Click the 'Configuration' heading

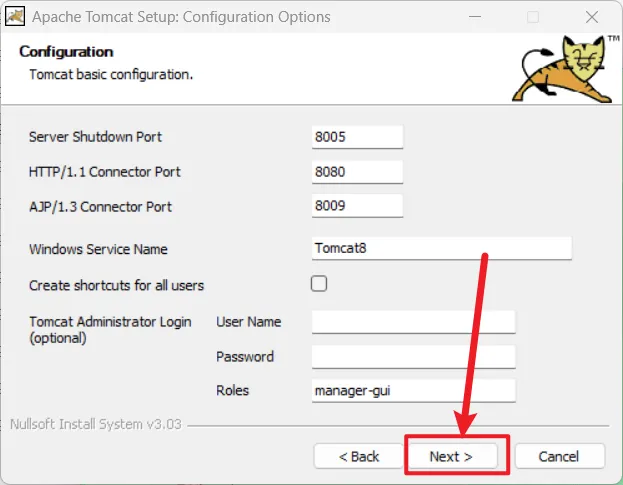point(66,52)
